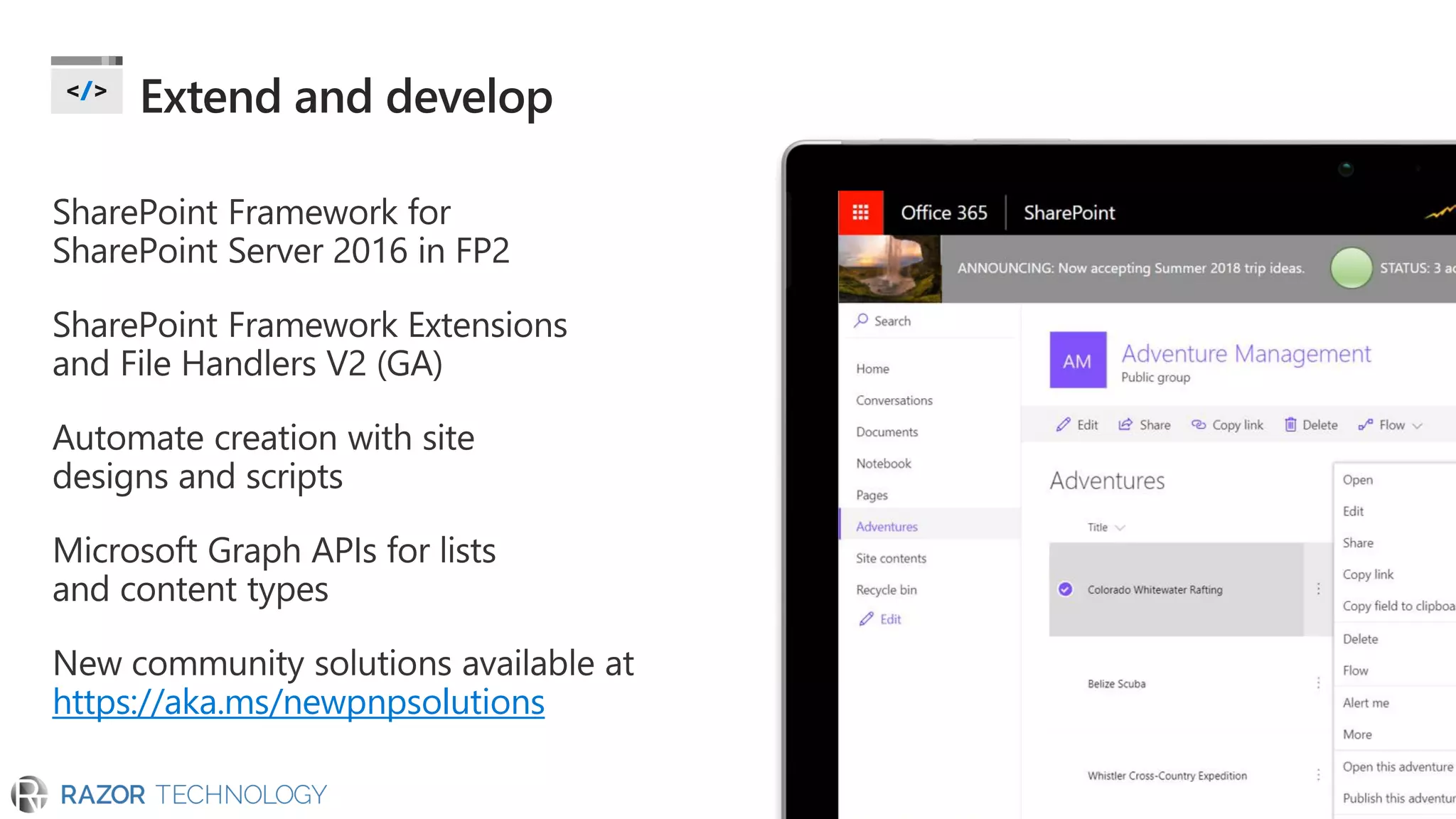The image size is (1456, 819).
Task: Choose Alert me in the context menu
Action: 1366,702
